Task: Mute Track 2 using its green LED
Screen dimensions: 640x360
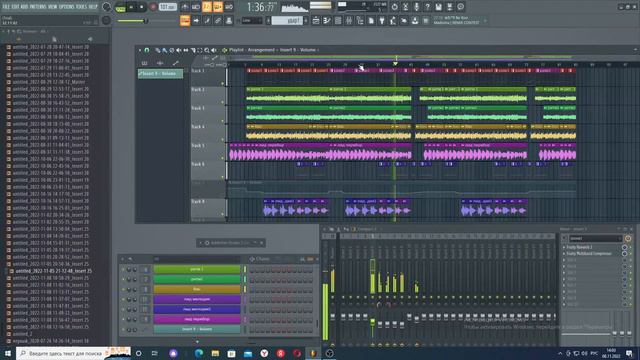Action: 223,102
